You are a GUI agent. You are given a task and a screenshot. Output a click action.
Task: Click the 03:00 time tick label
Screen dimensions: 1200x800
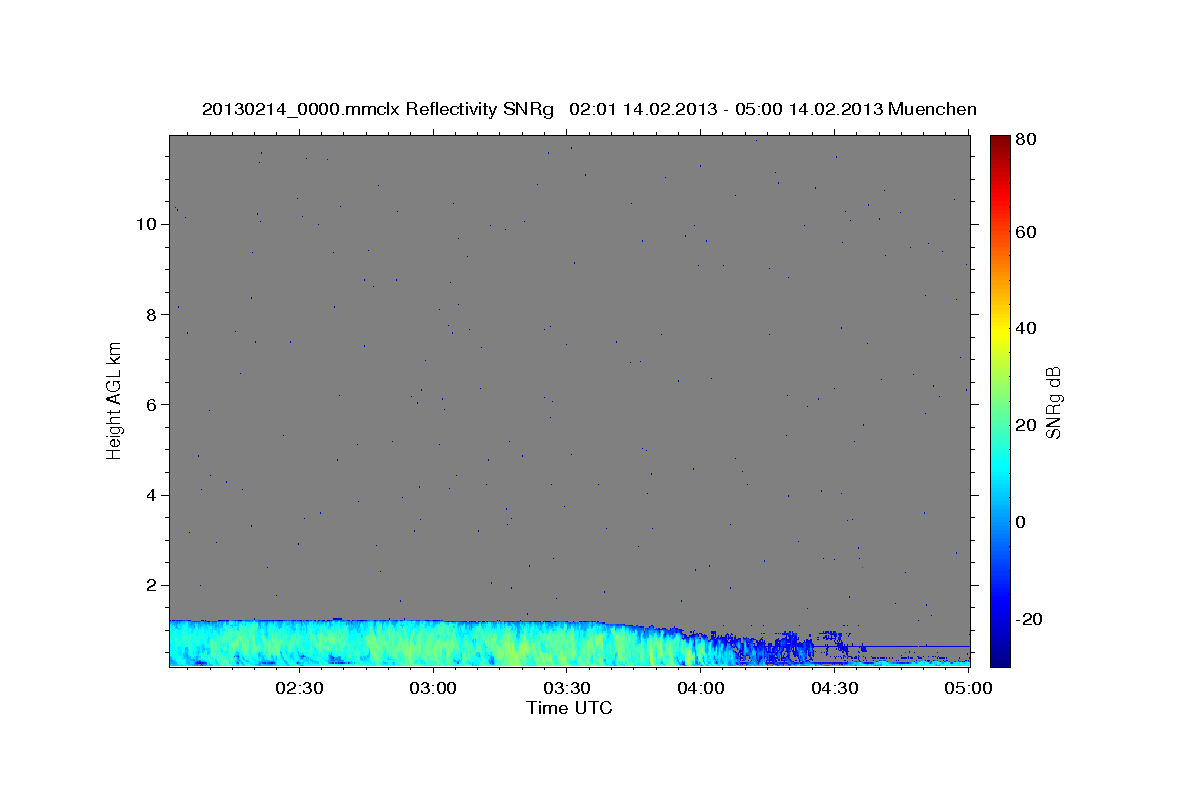pos(434,689)
